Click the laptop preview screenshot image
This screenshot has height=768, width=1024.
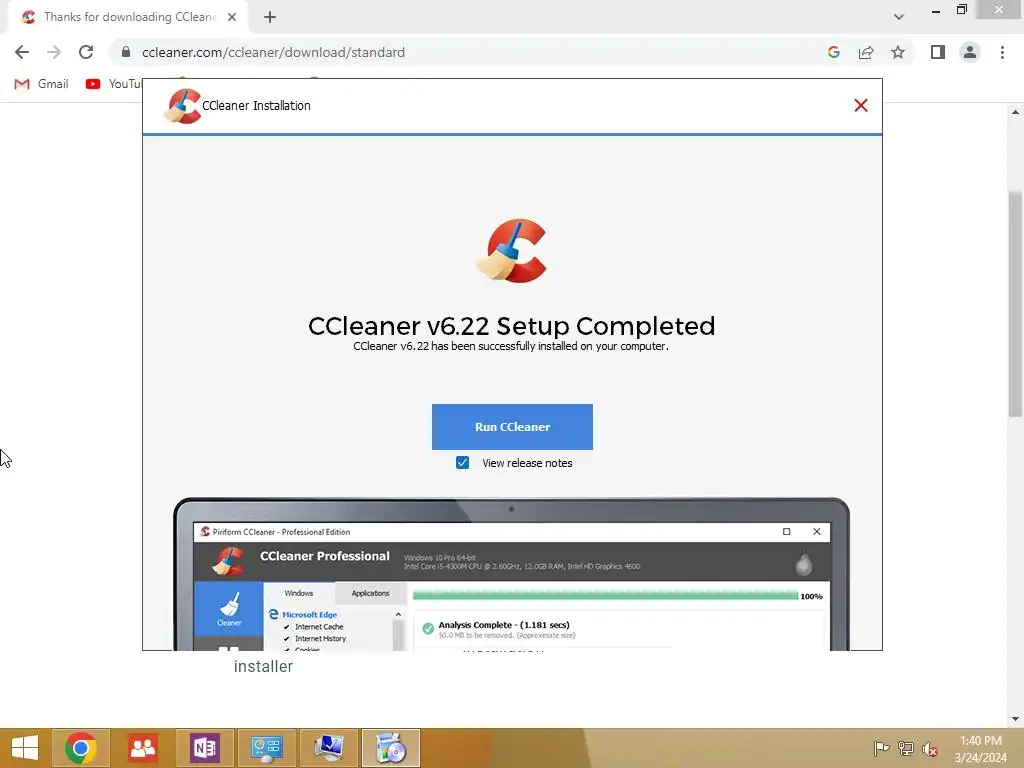pyautogui.click(x=511, y=574)
